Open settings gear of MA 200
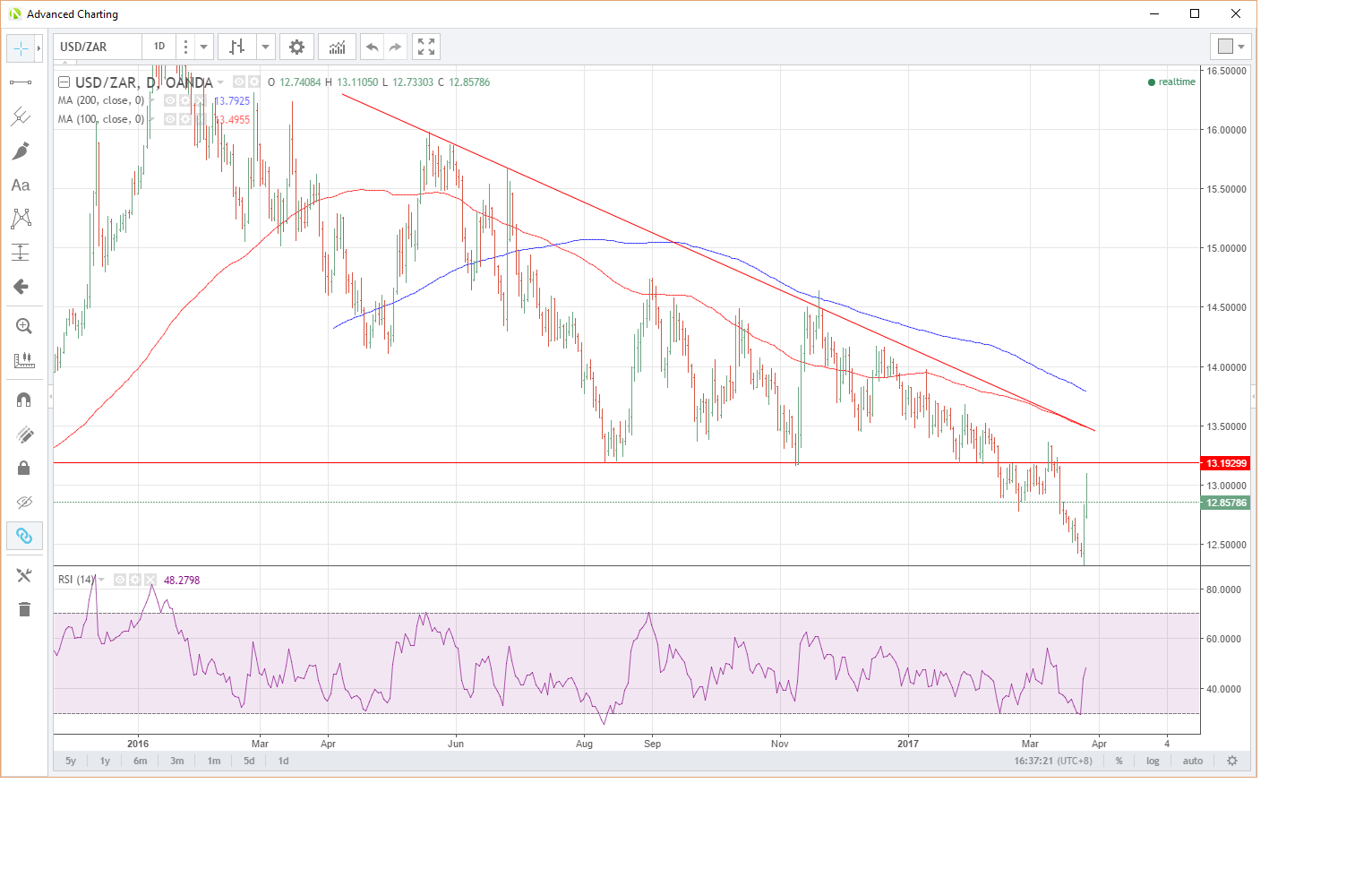This screenshot has height=878, width=1372. tap(185, 100)
